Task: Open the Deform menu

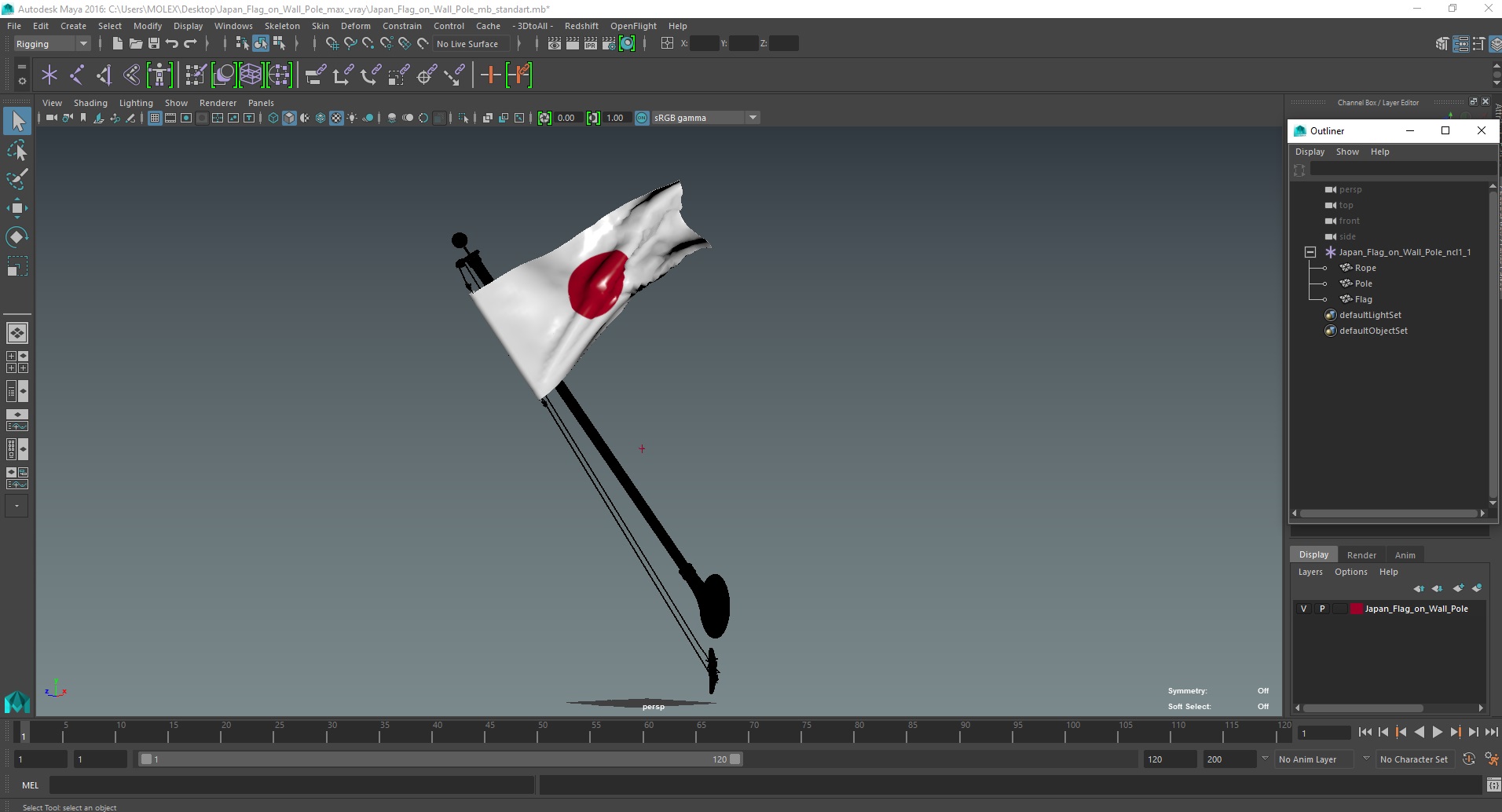Action: pos(355,26)
